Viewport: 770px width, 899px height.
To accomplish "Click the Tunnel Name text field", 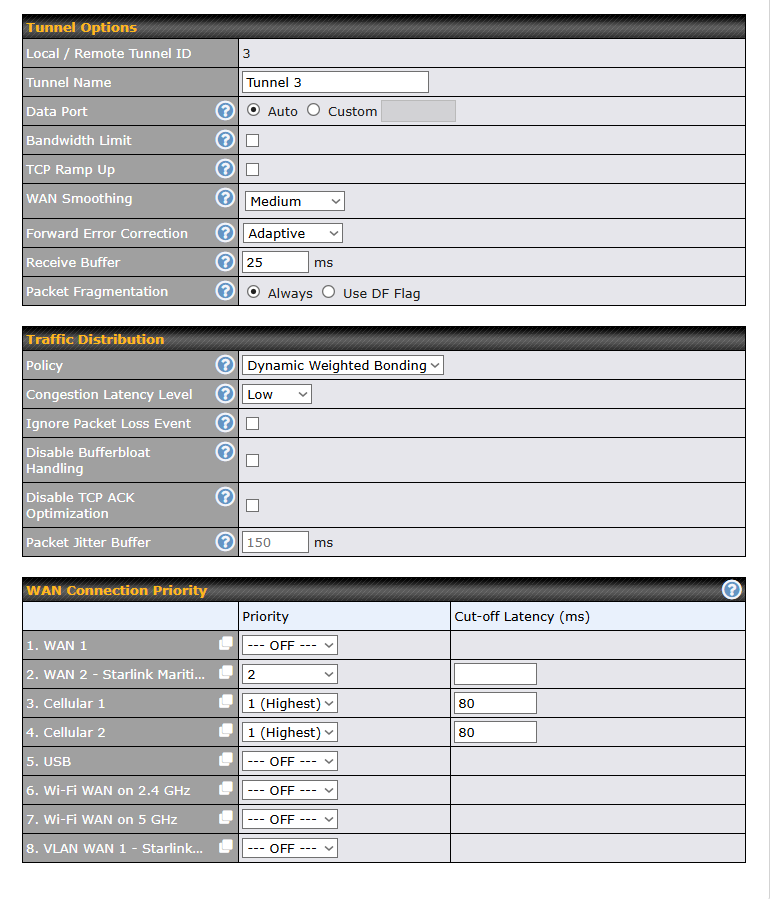I will click(335, 82).
